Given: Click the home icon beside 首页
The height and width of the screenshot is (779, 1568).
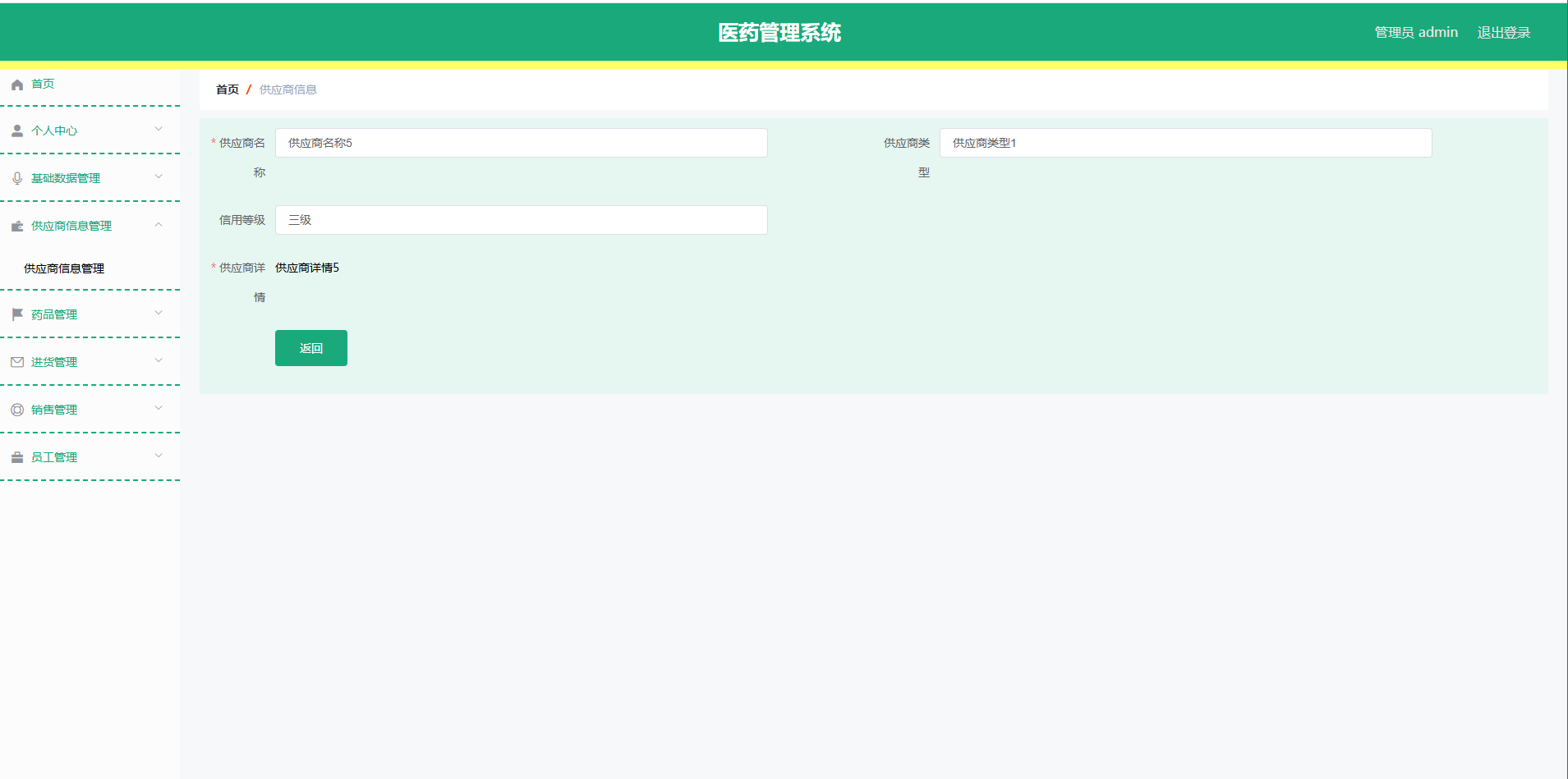Looking at the screenshot, I should point(16,84).
